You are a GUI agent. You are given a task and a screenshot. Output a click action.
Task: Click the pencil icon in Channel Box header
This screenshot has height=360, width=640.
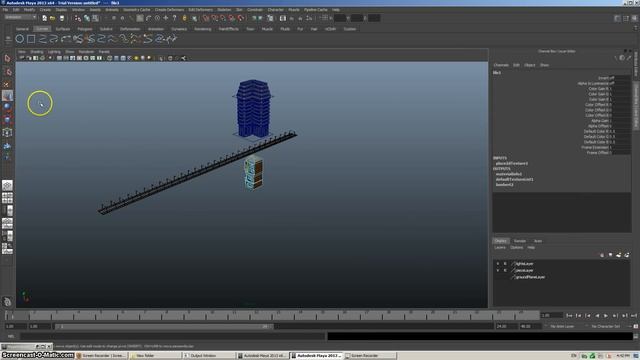(x=629, y=58)
